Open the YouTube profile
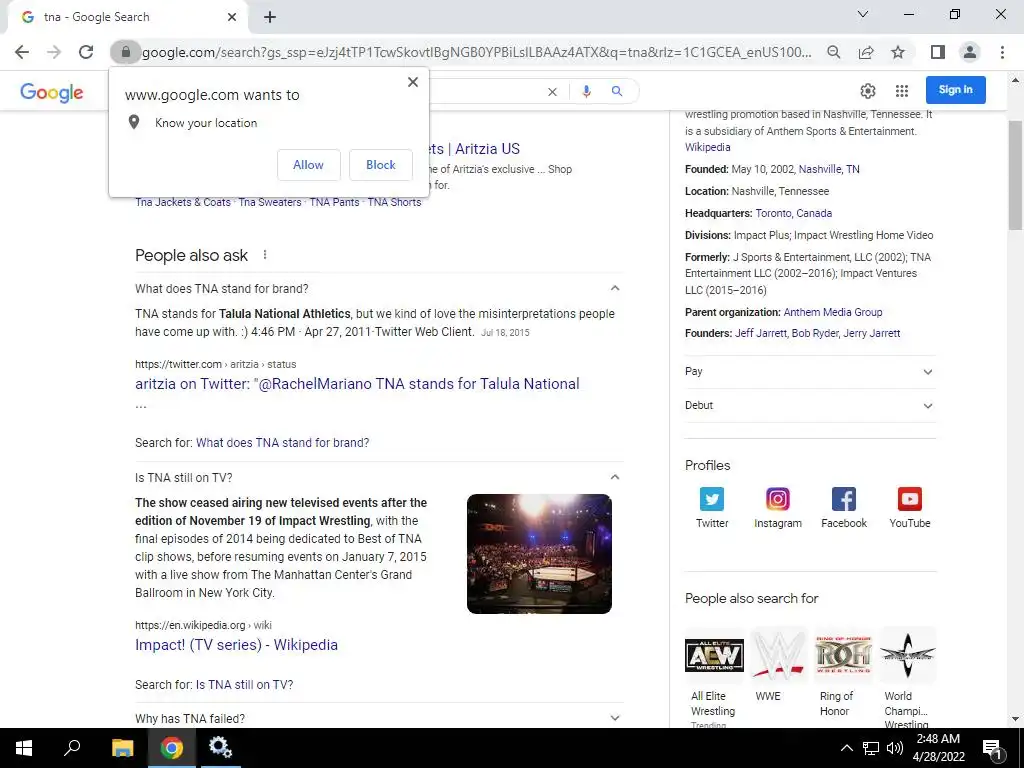 [910, 507]
